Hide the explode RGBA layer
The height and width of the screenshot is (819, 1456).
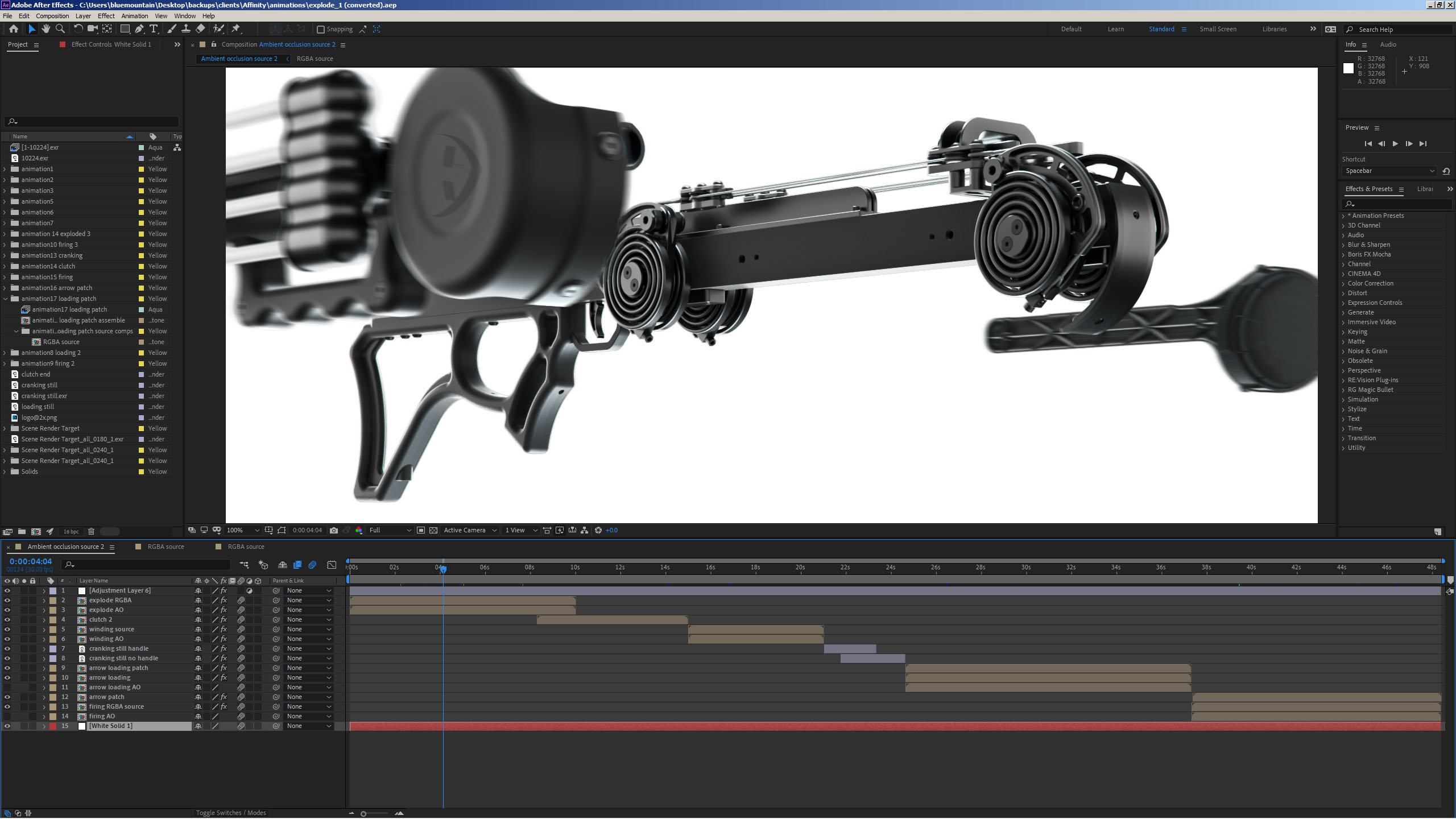pos(7,600)
